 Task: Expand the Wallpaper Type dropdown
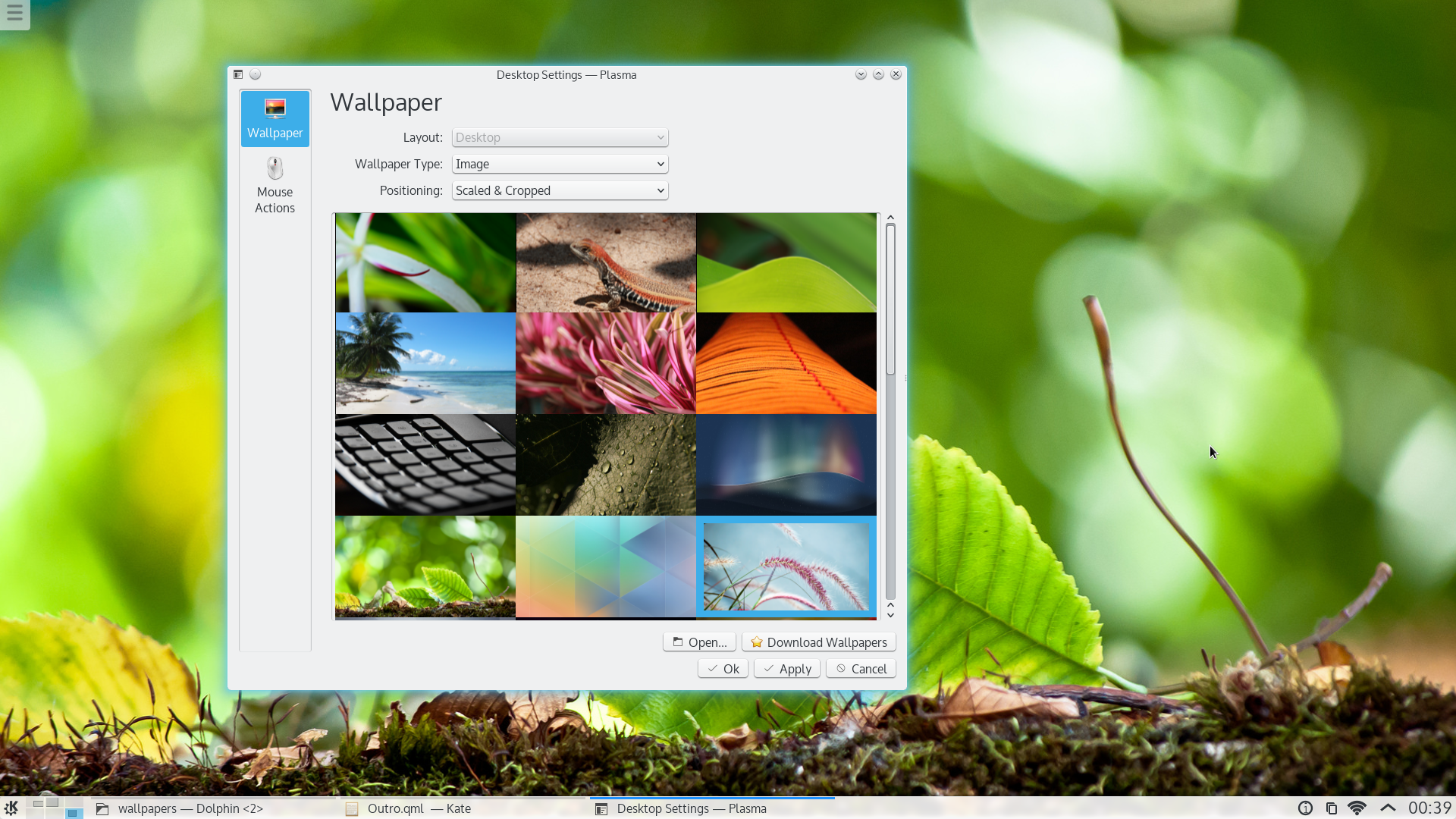click(x=559, y=163)
